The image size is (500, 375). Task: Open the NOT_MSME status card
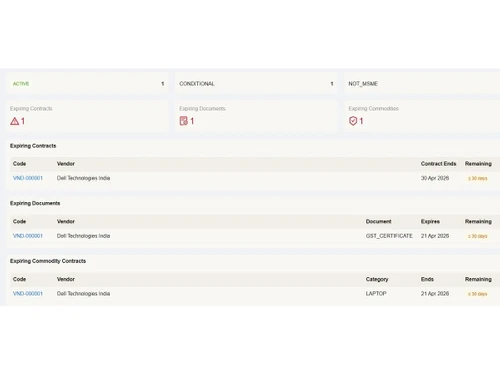point(422,83)
